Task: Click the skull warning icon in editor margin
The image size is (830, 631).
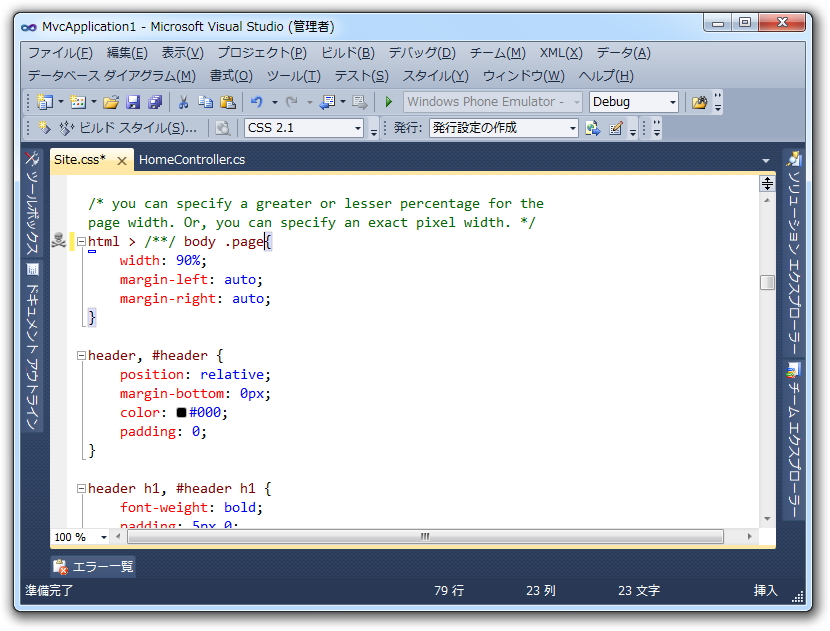Action: 58,240
